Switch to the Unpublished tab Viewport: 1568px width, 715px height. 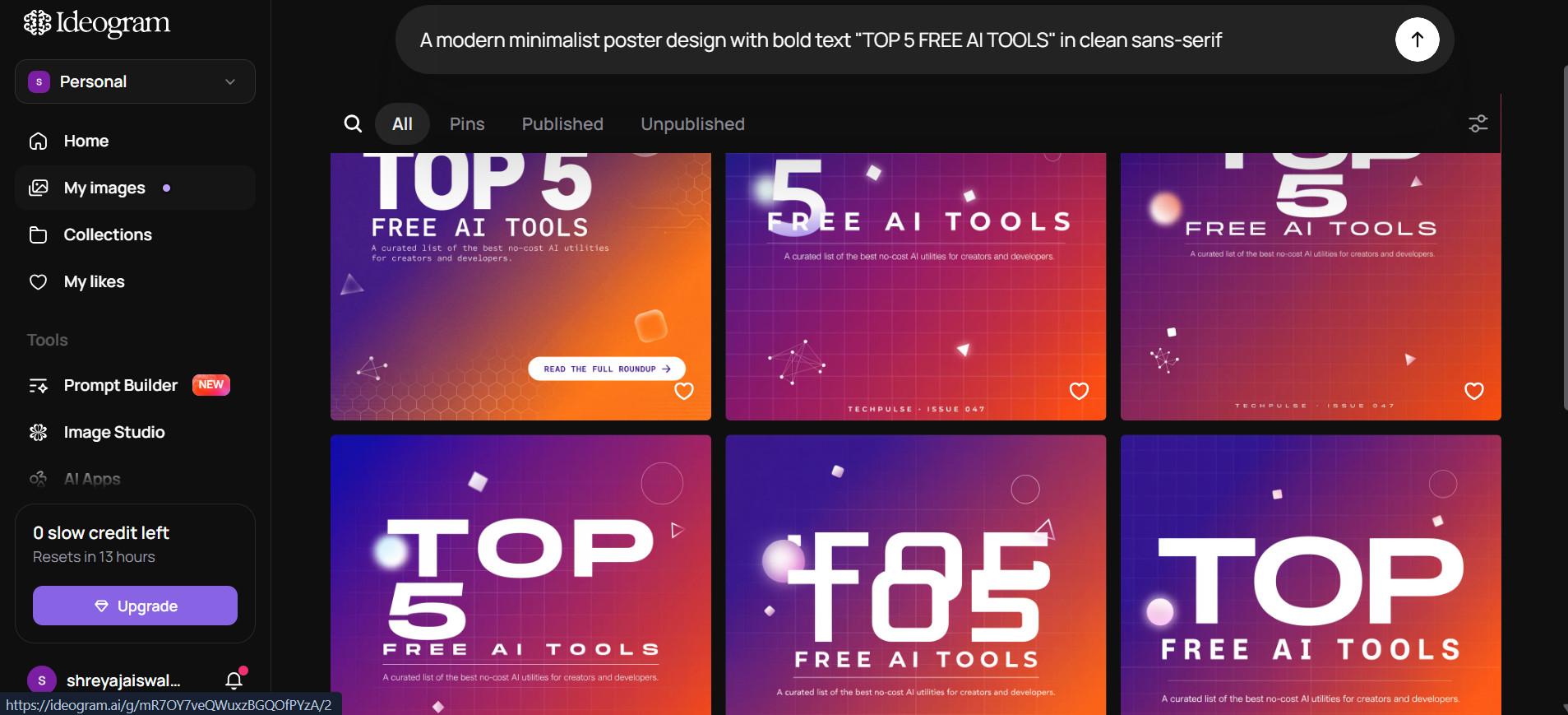click(692, 123)
